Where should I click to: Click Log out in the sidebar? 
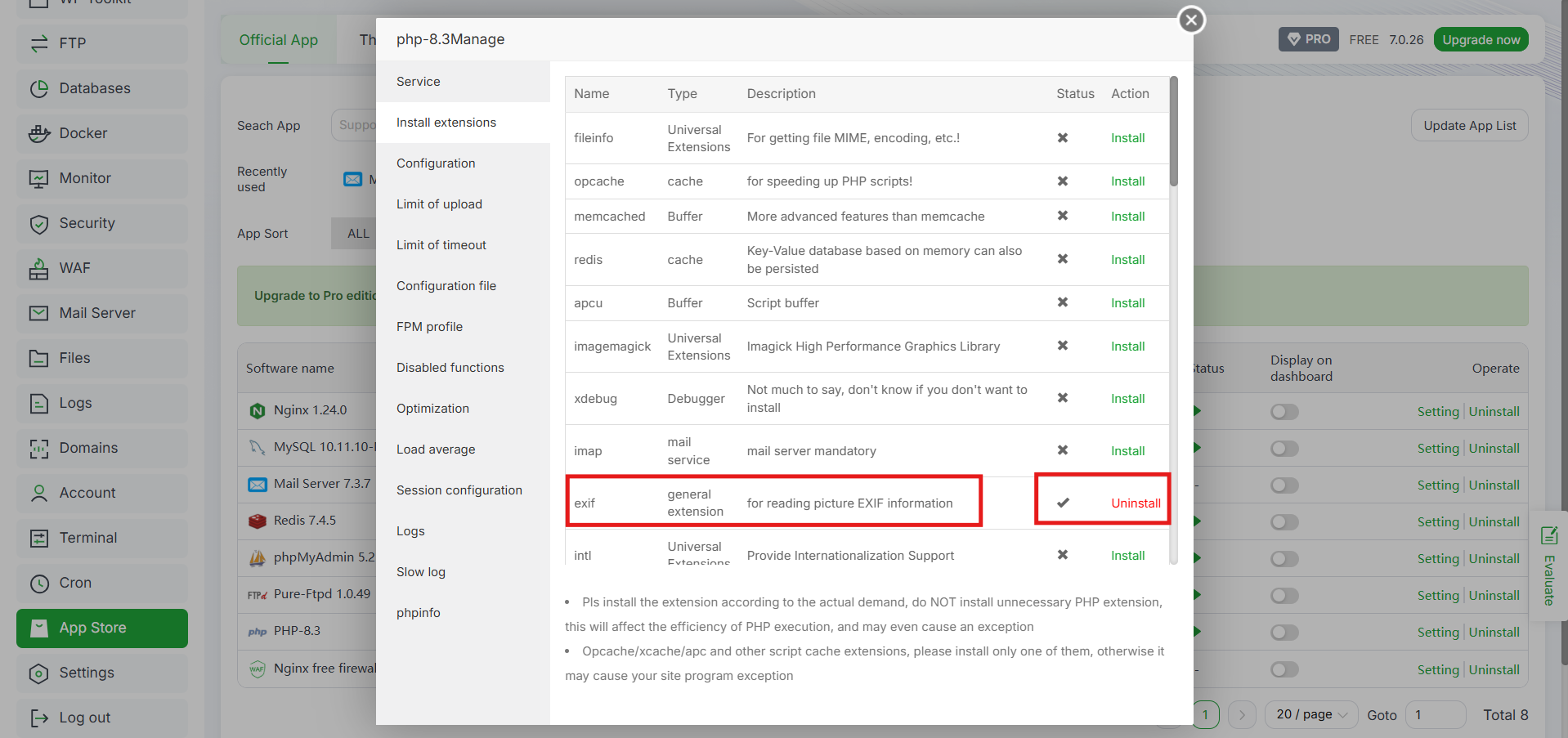[x=102, y=718]
